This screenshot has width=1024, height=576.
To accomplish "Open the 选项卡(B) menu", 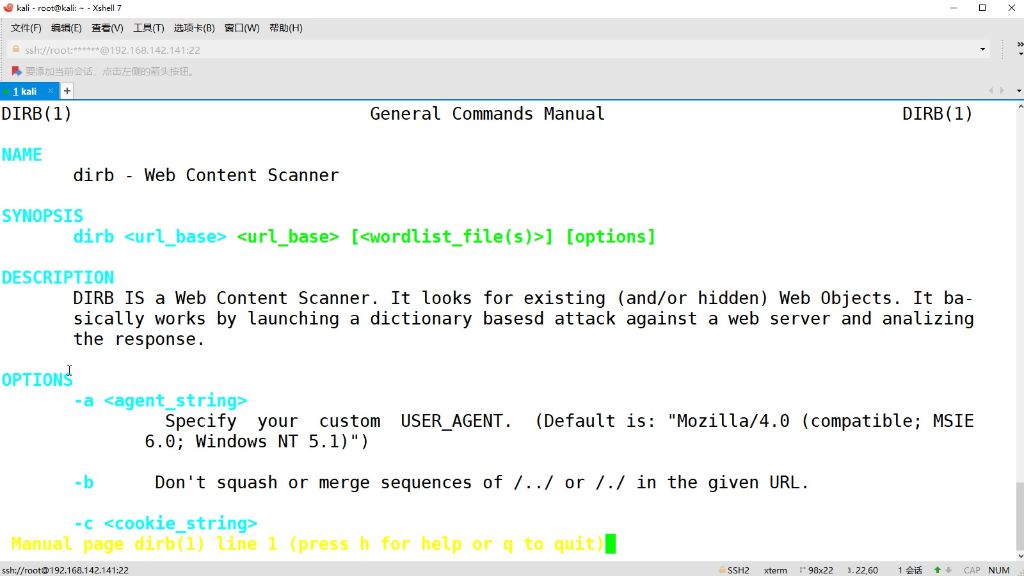I will pyautogui.click(x=194, y=28).
